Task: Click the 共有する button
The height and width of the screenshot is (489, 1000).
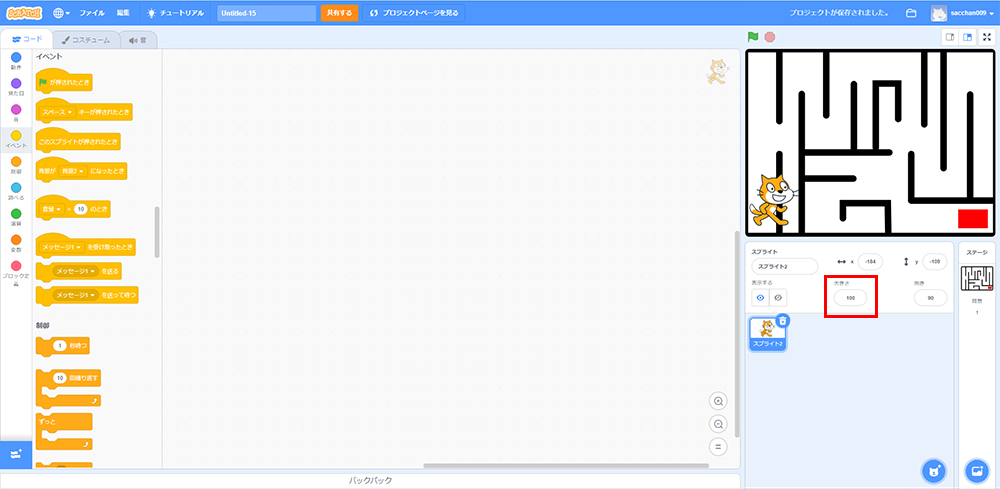Action: (339, 13)
